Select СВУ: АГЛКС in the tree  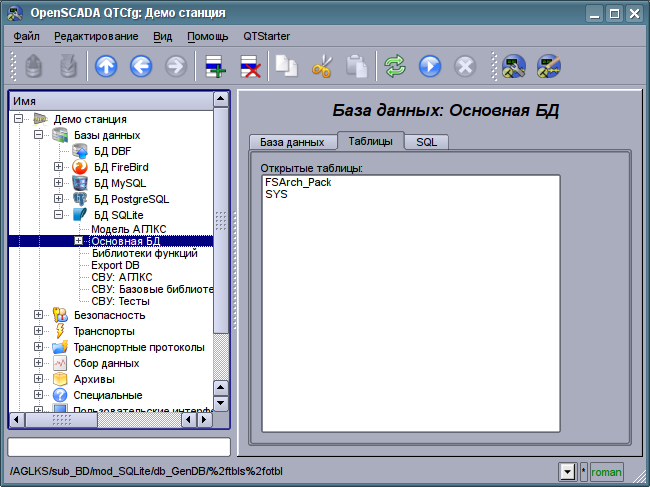(x=121, y=277)
